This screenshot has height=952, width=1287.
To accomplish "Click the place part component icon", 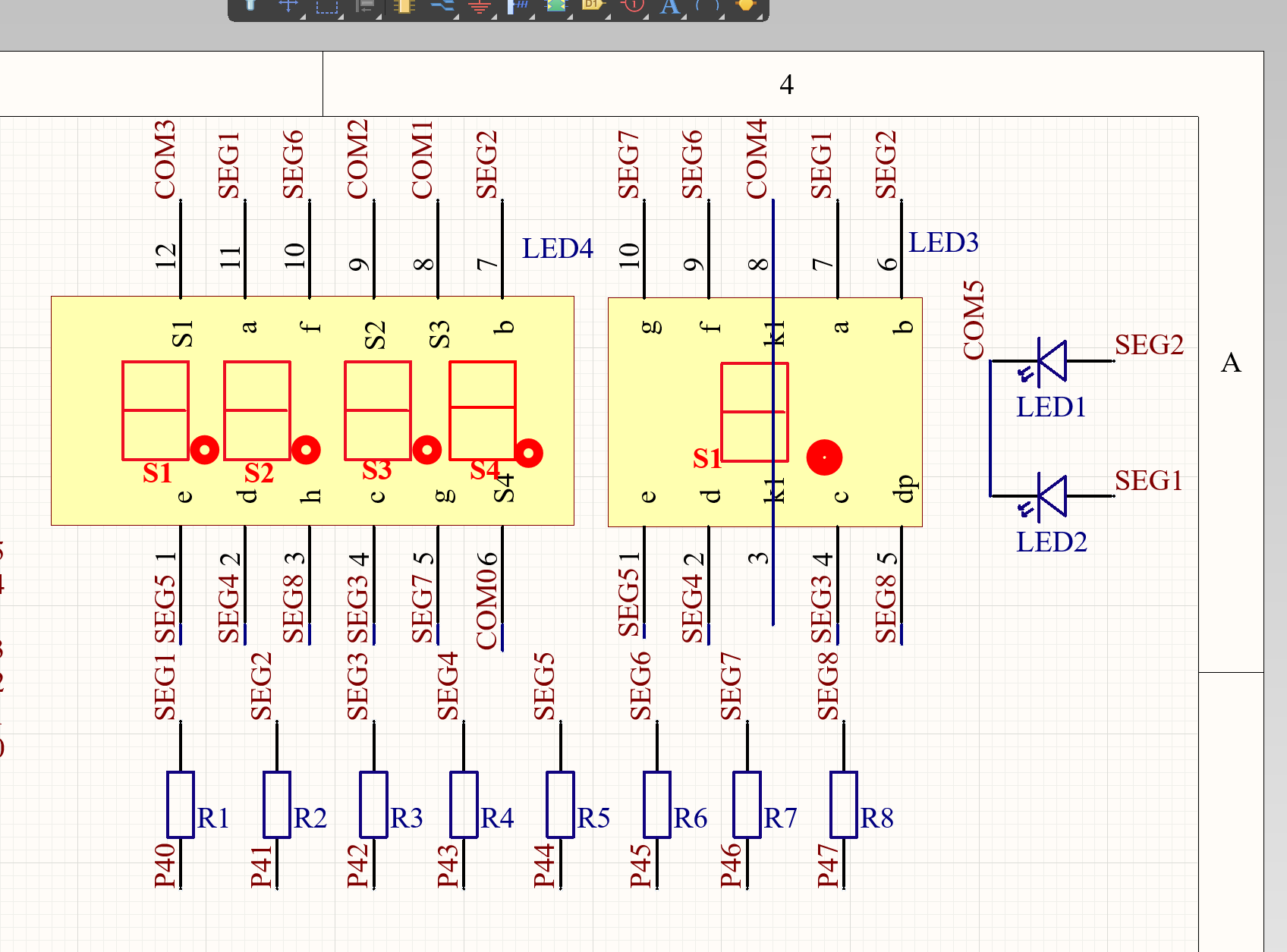I will coord(404,6).
